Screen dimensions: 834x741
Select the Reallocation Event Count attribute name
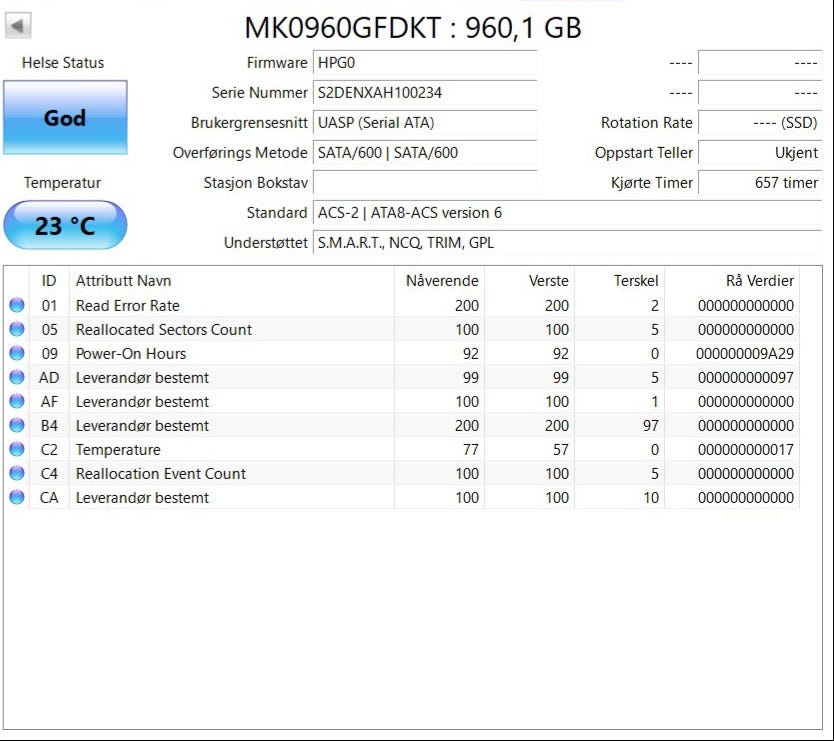pyautogui.click(x=161, y=473)
